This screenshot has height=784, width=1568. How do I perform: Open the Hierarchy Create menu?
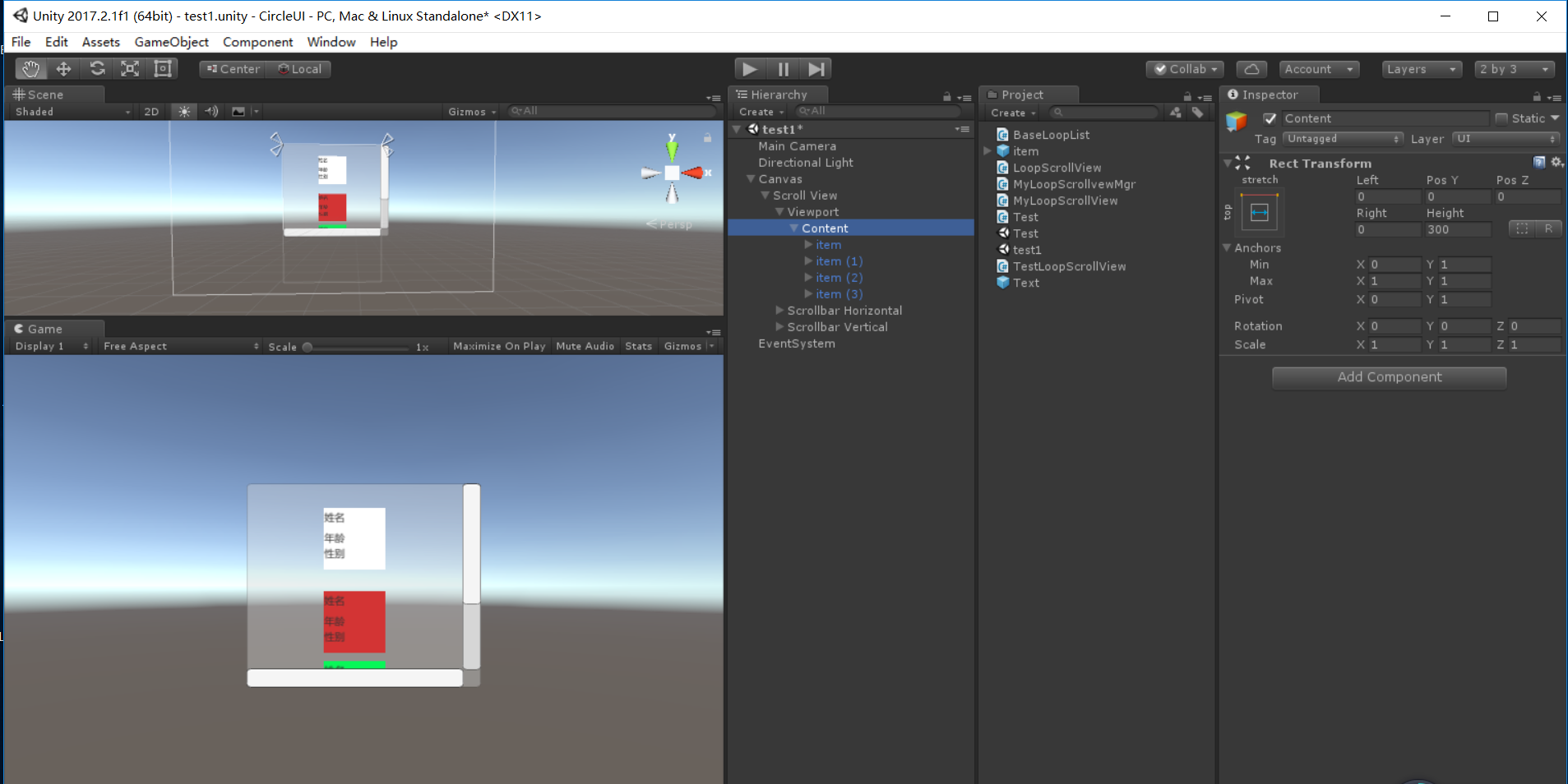761,112
